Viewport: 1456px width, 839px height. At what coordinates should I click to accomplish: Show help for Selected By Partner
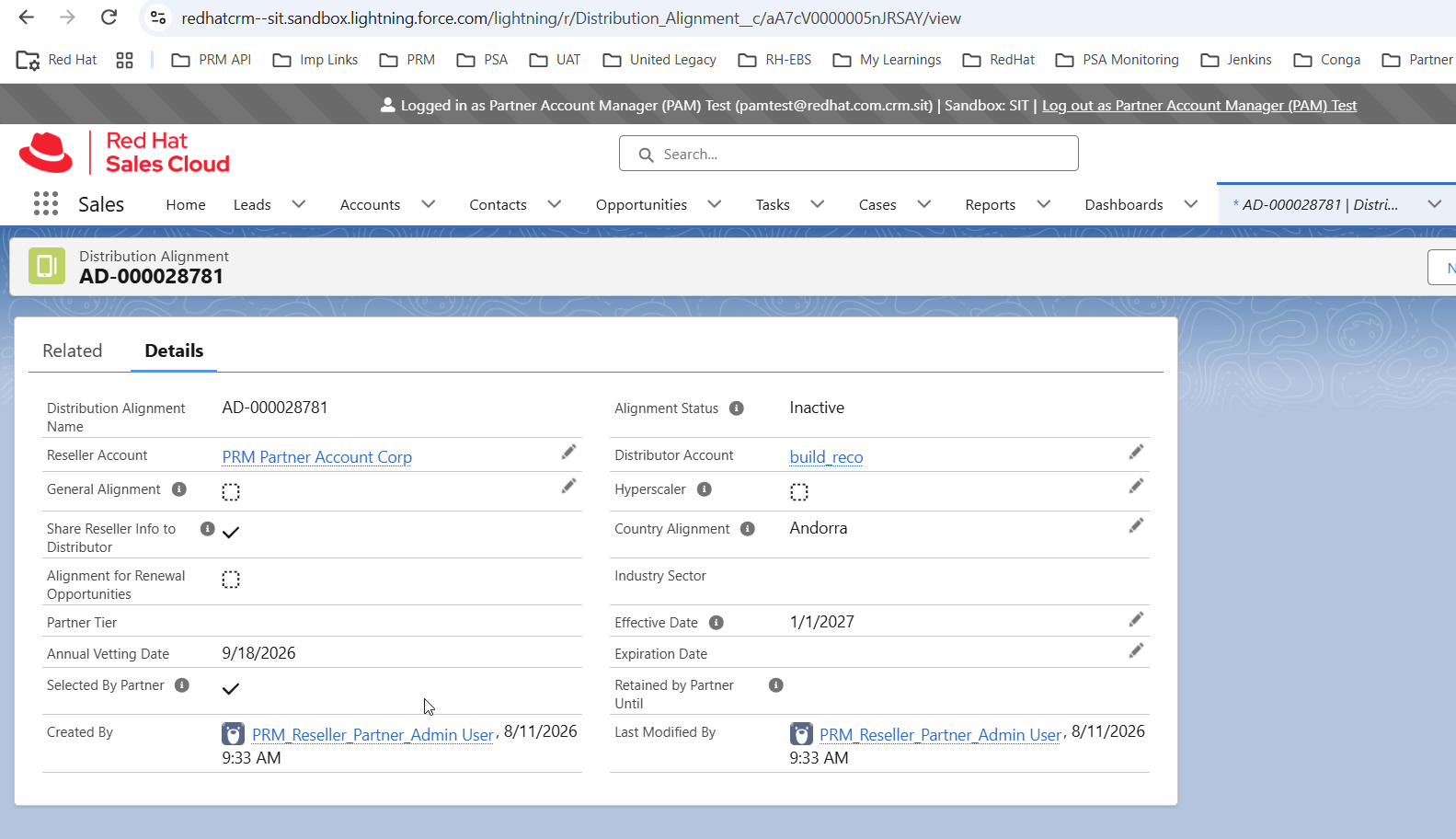tap(182, 685)
